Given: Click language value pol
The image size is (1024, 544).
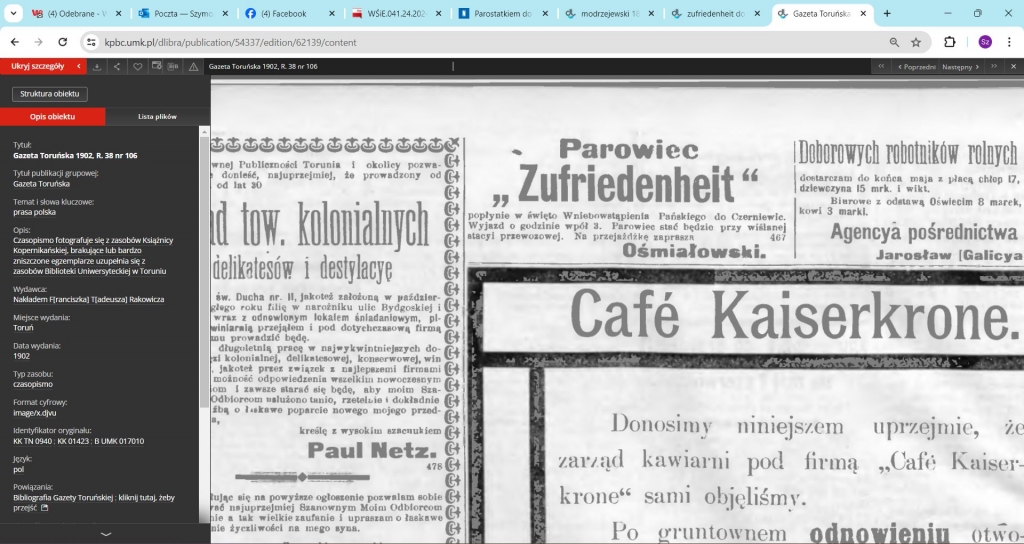Looking at the screenshot, I should (18, 469).
